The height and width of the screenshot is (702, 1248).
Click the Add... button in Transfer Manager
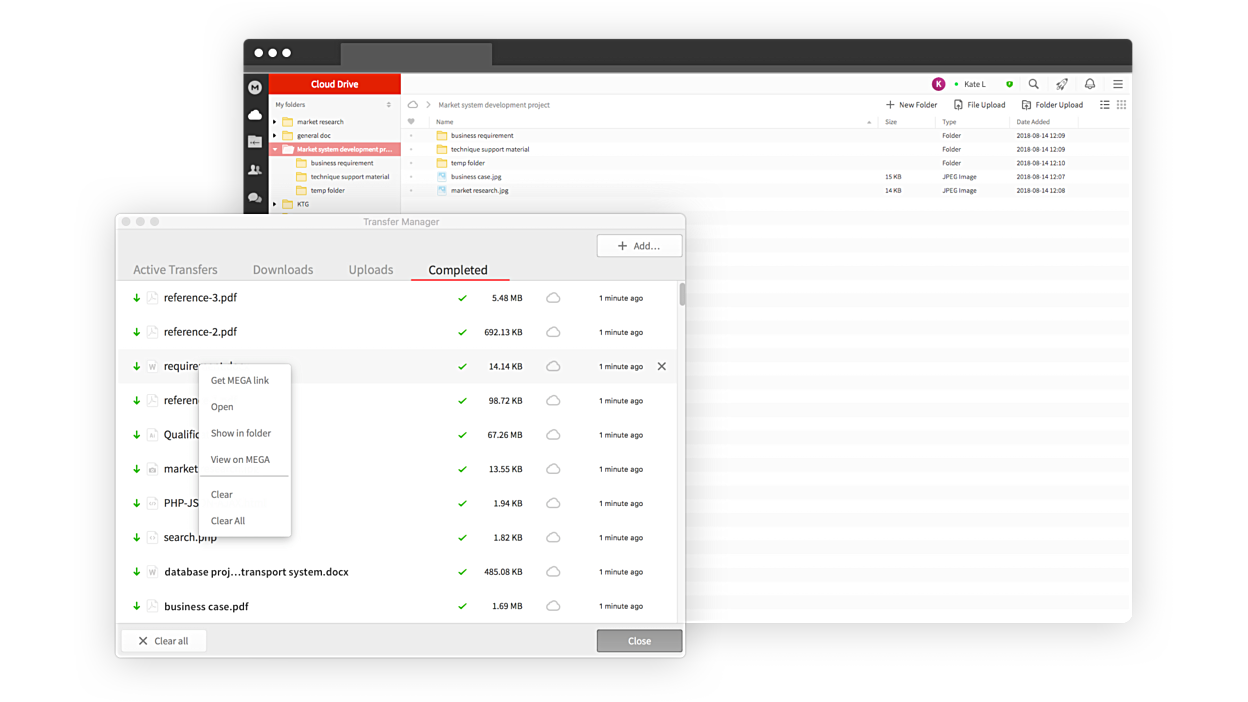pos(639,246)
